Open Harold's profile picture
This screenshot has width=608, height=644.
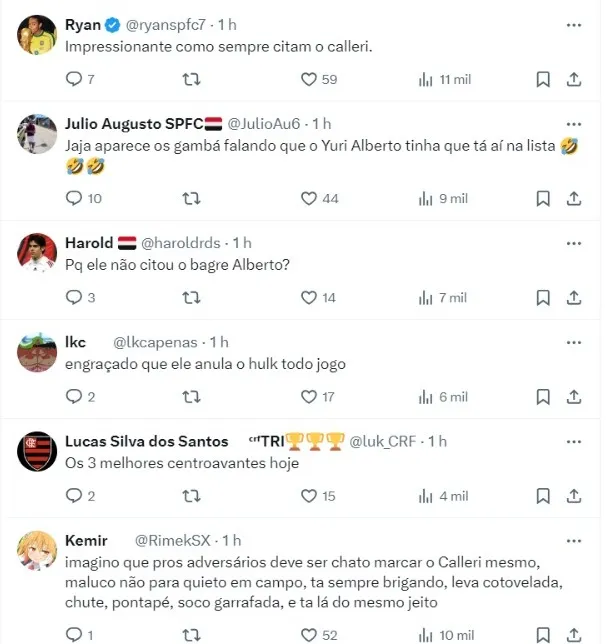[x=37, y=253]
